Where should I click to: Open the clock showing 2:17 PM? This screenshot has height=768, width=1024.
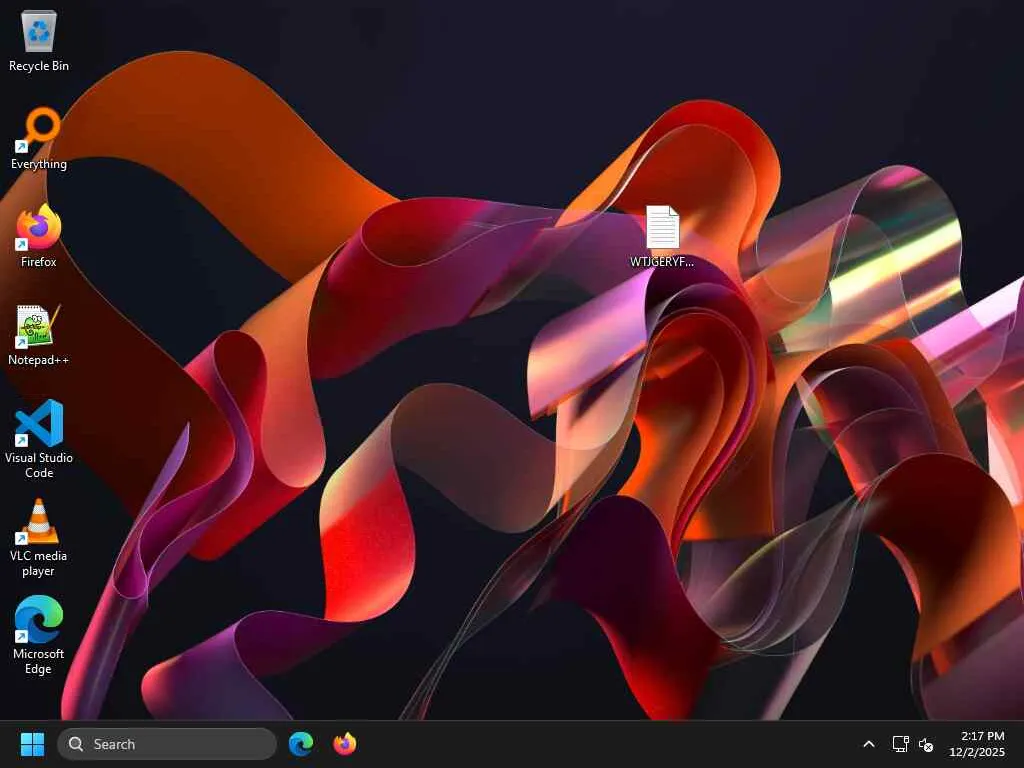(977, 744)
